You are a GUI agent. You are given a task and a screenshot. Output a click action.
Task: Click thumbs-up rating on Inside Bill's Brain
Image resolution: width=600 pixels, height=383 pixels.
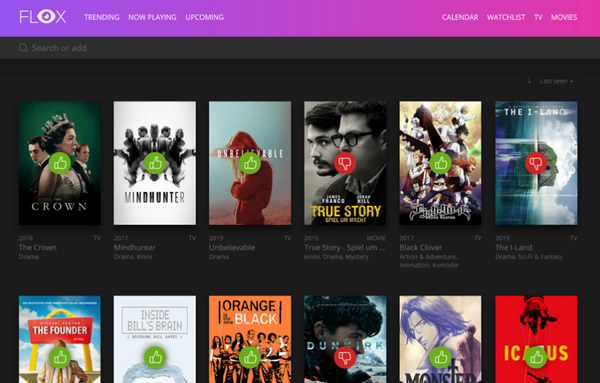click(155, 357)
